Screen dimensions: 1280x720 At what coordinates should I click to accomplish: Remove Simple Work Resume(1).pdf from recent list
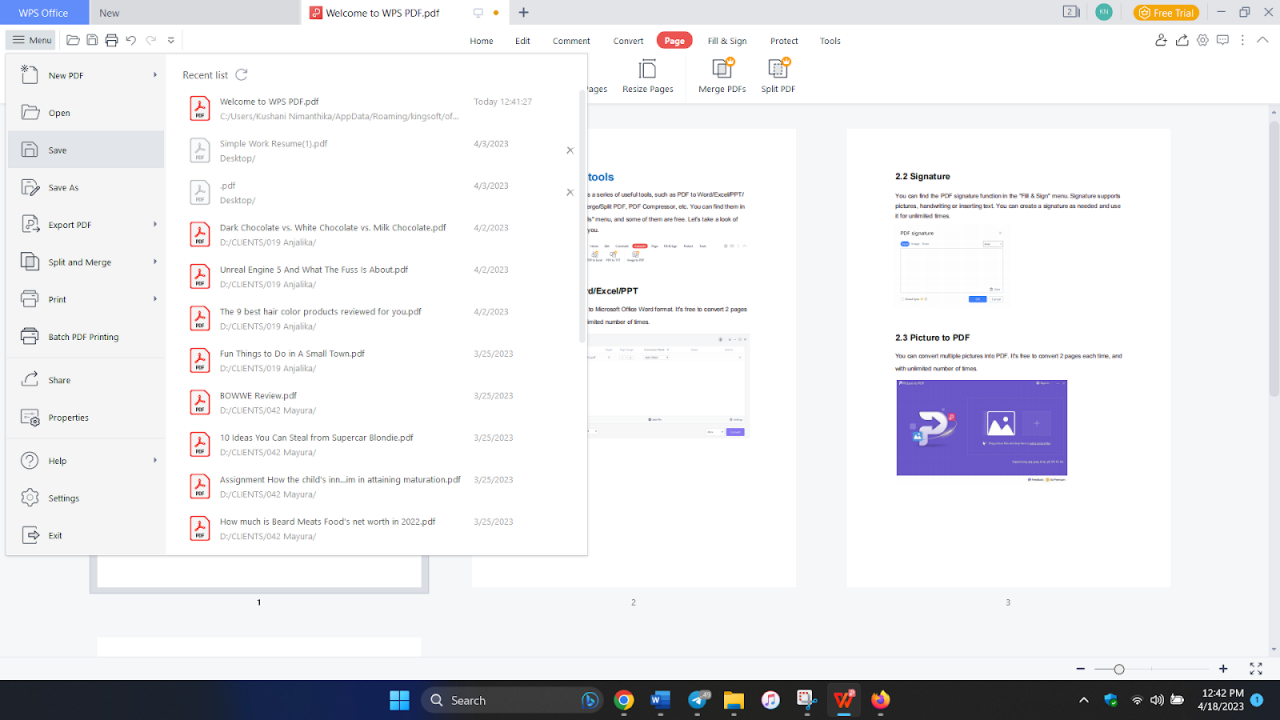(x=570, y=150)
